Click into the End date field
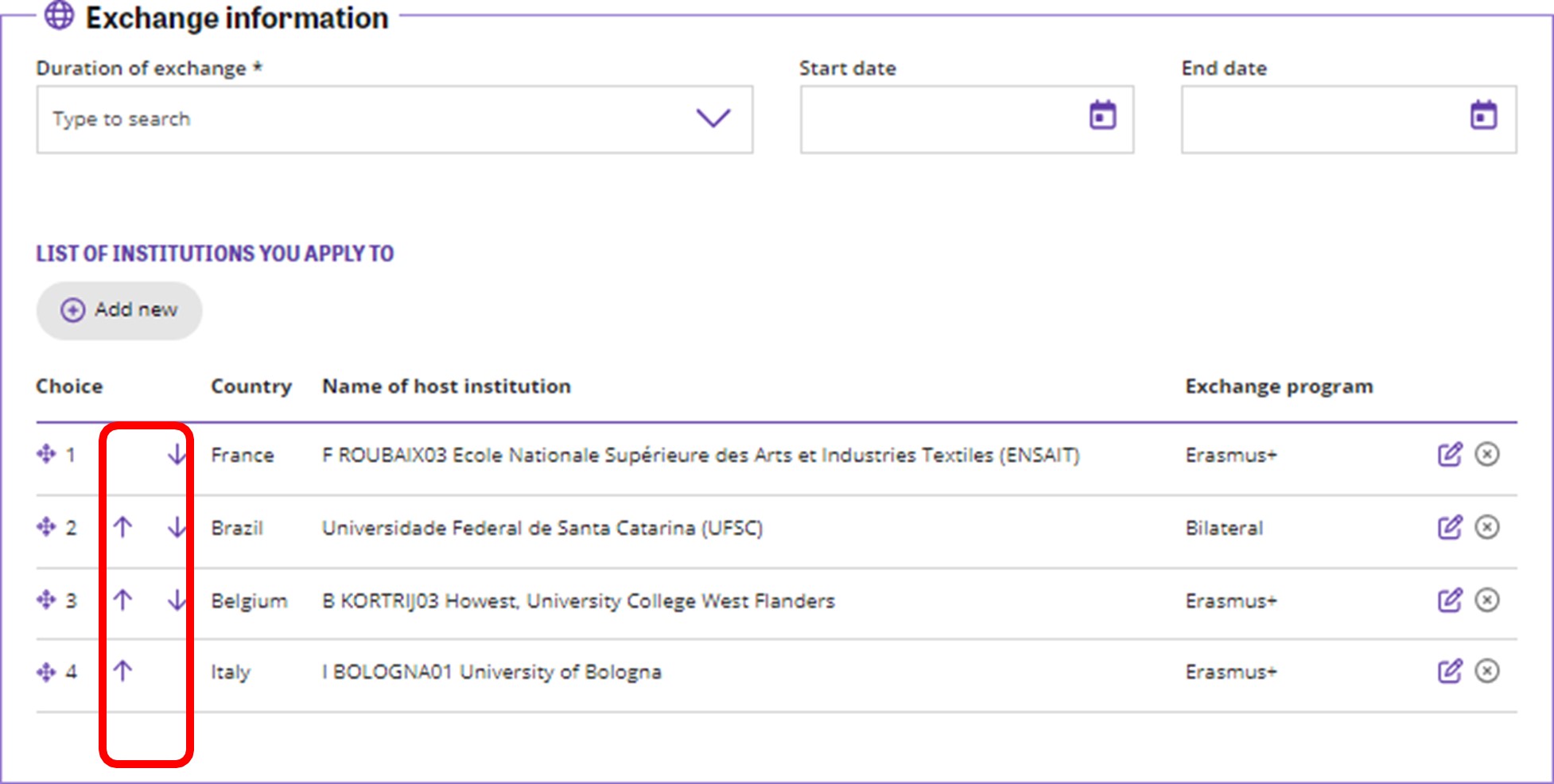1554x784 pixels. (x=1320, y=119)
